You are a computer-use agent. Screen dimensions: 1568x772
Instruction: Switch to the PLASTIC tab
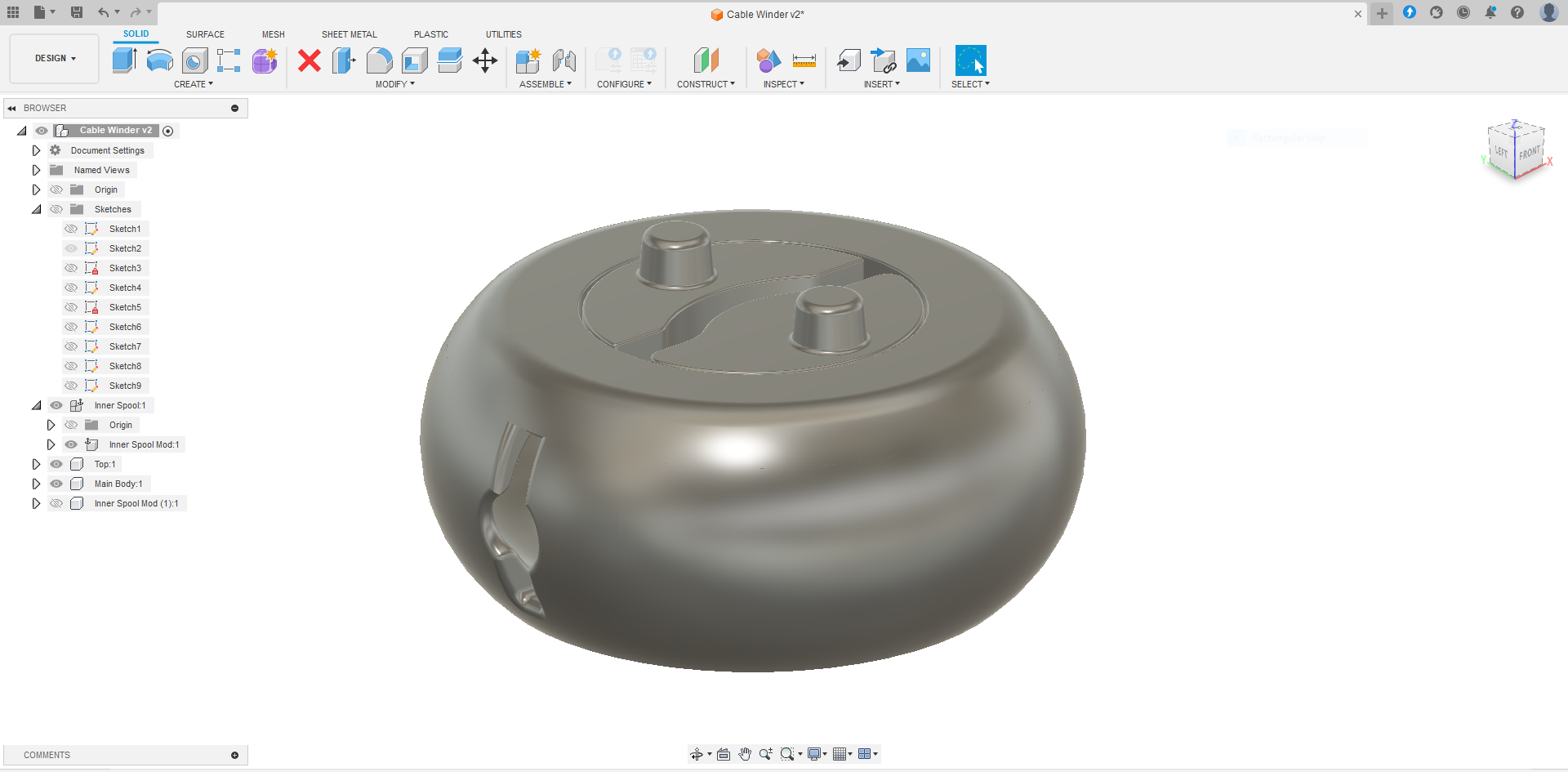coord(431,34)
